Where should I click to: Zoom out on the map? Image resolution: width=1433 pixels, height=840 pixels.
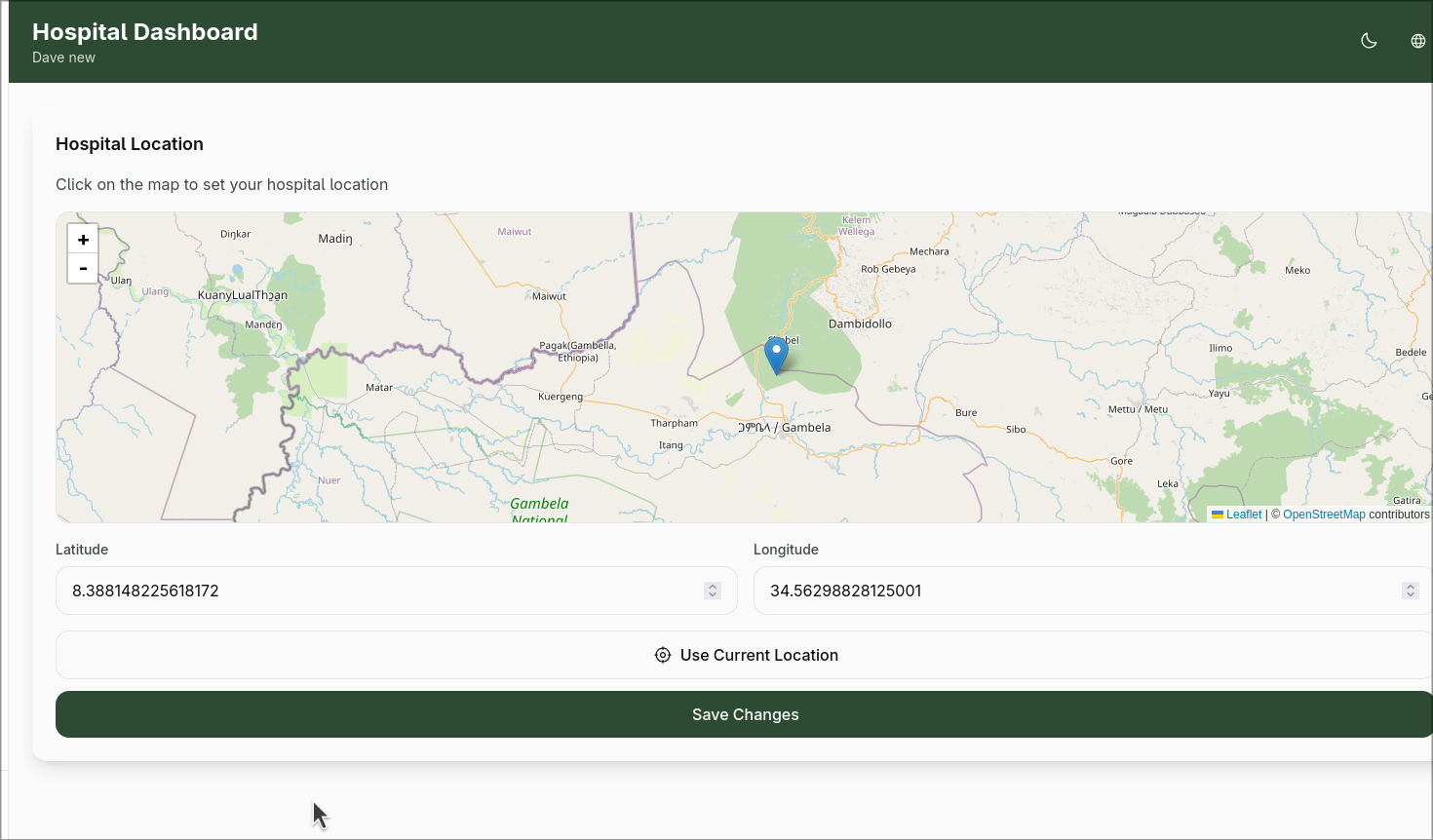pyautogui.click(x=83, y=268)
